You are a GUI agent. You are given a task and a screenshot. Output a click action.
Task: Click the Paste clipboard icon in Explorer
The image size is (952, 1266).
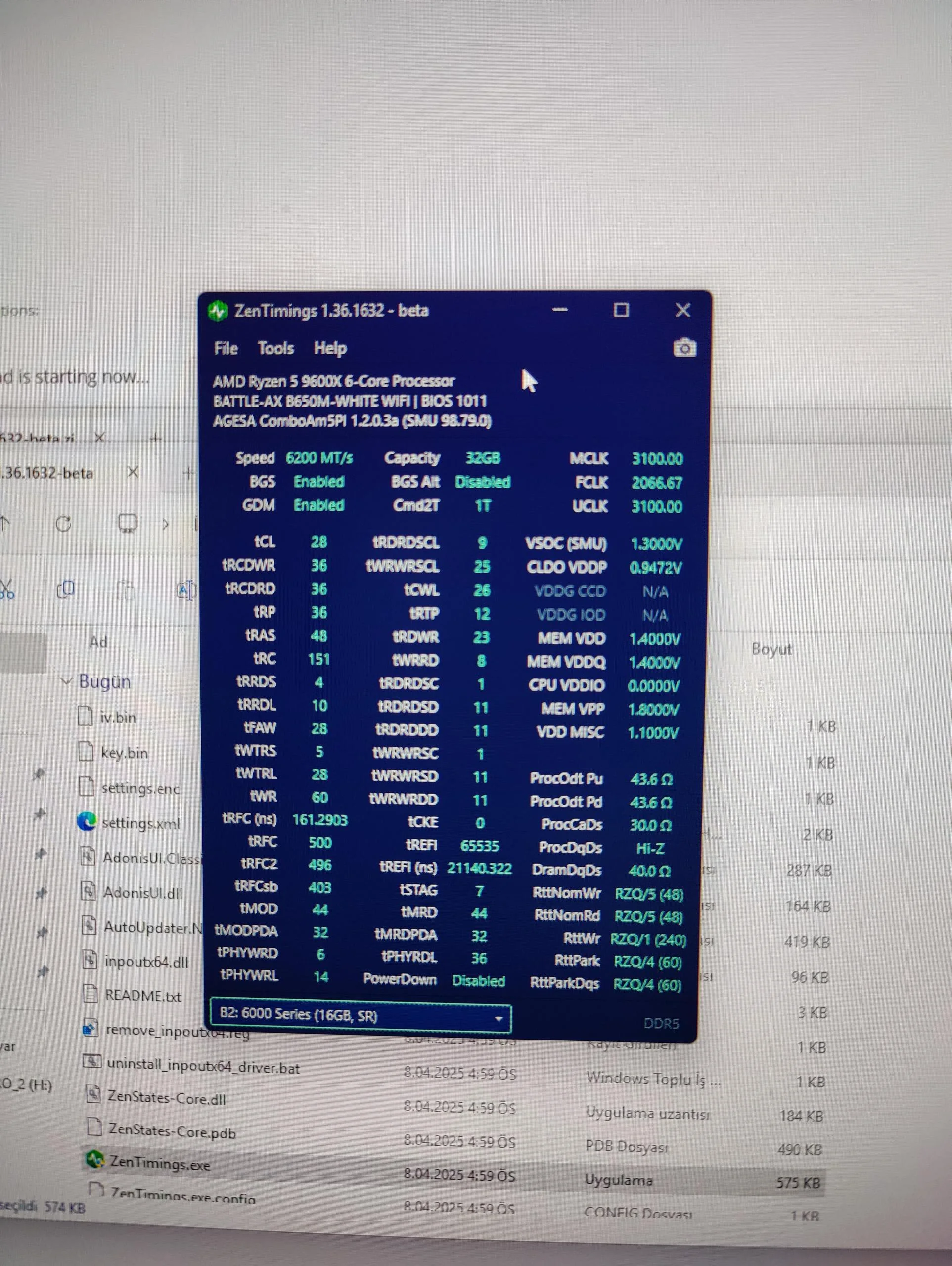[x=126, y=589]
